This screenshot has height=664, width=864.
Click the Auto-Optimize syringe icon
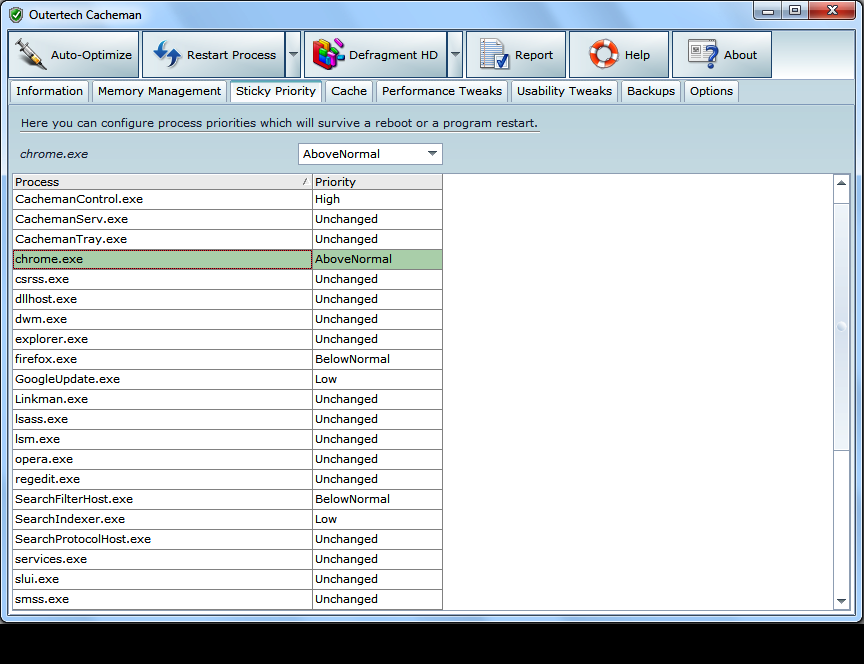30,54
